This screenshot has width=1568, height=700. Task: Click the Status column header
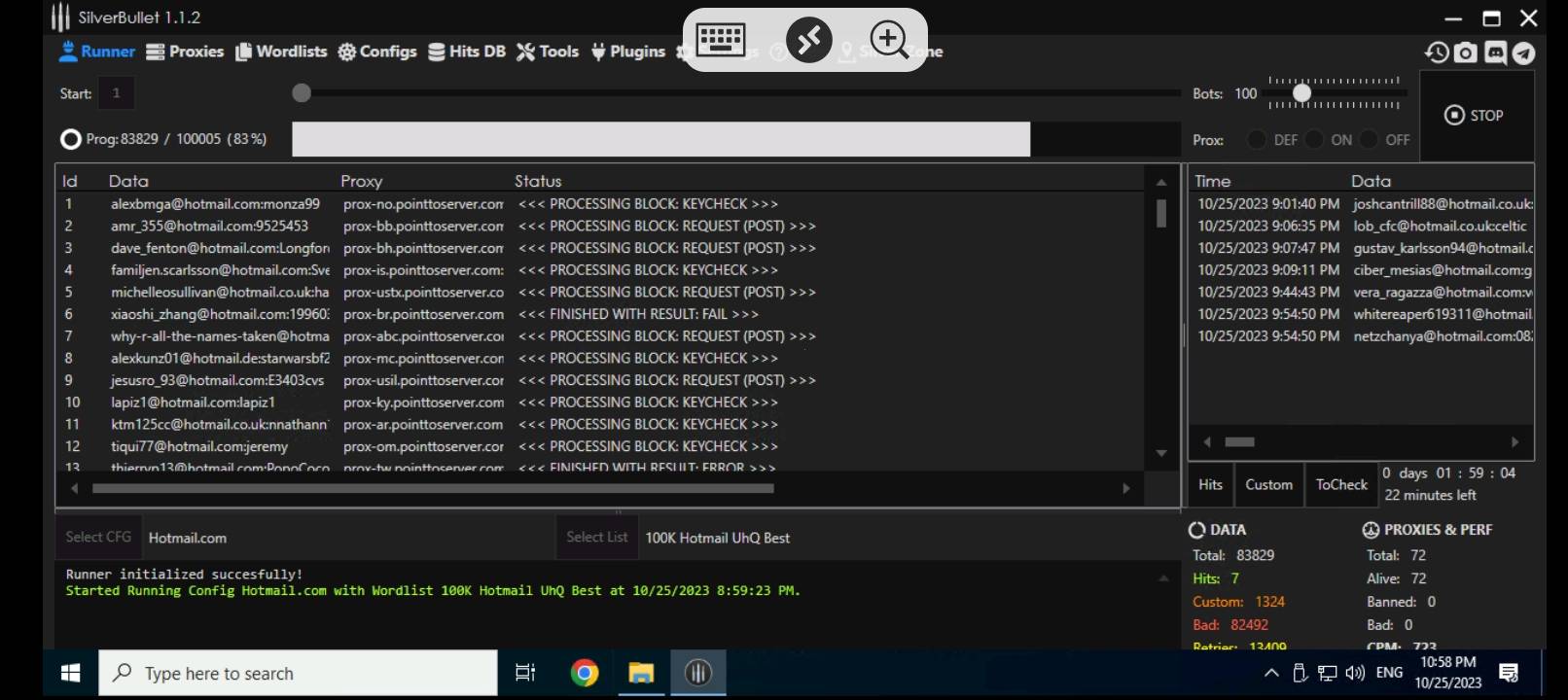point(538,181)
